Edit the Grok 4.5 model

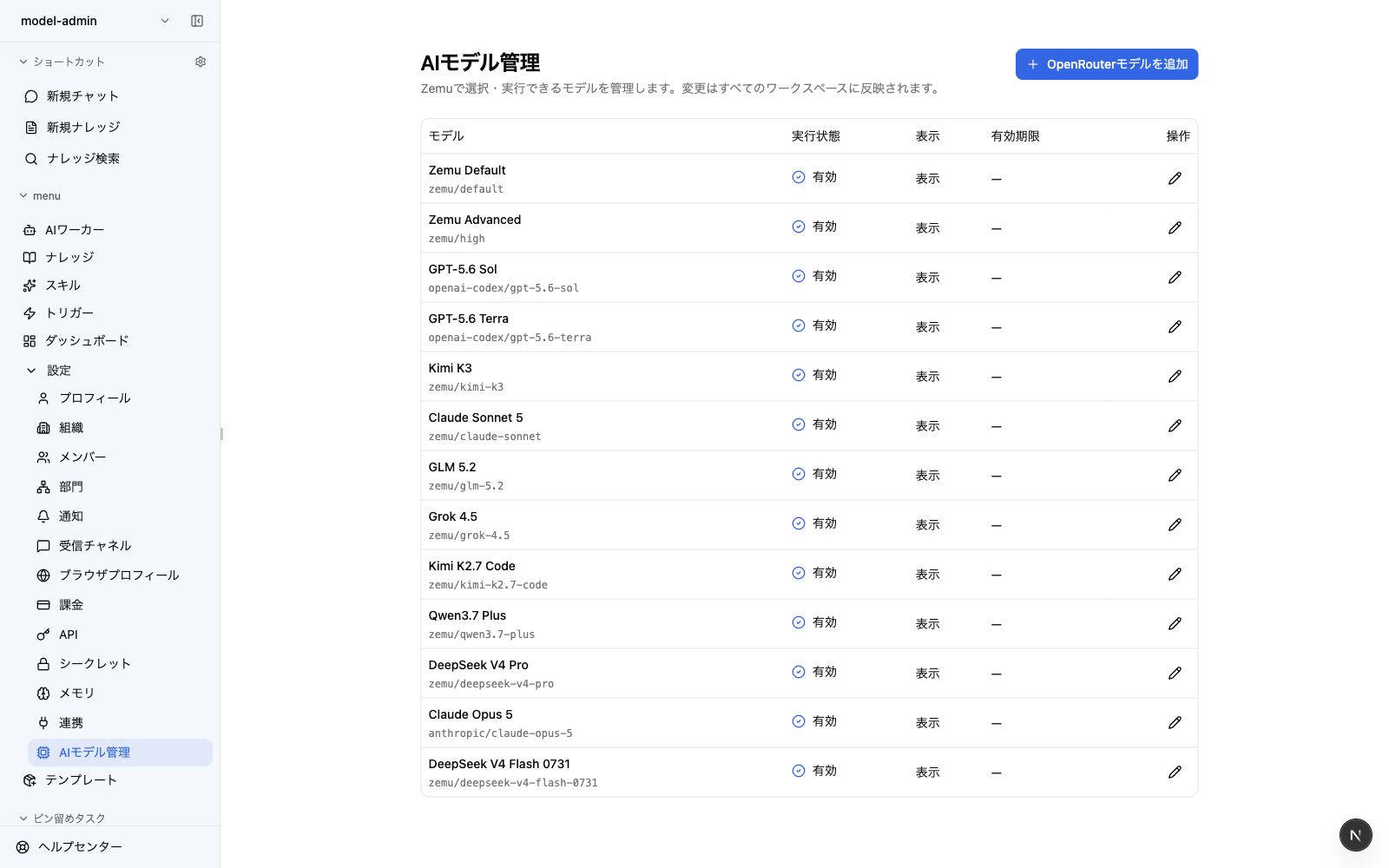click(x=1175, y=524)
